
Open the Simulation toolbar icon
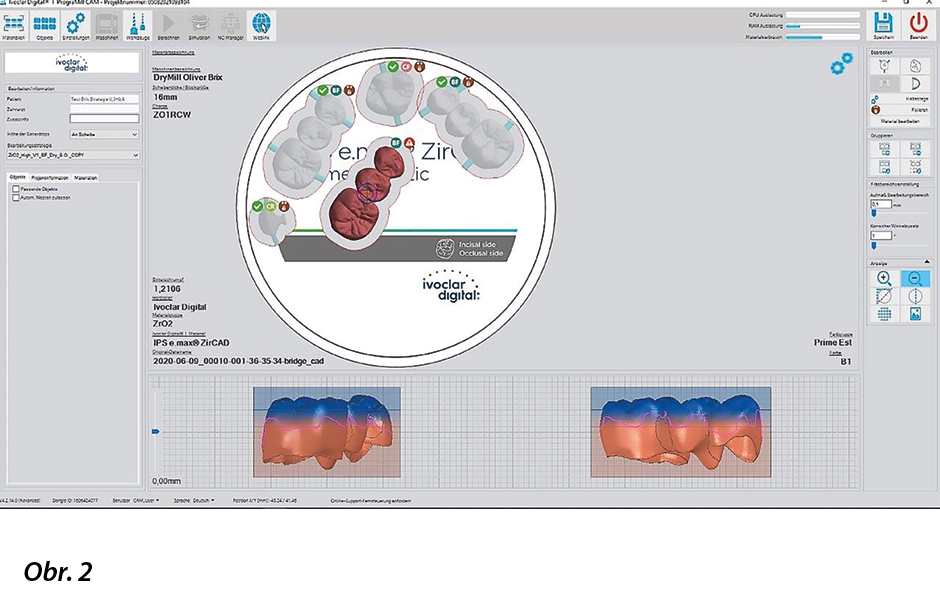tap(199, 27)
